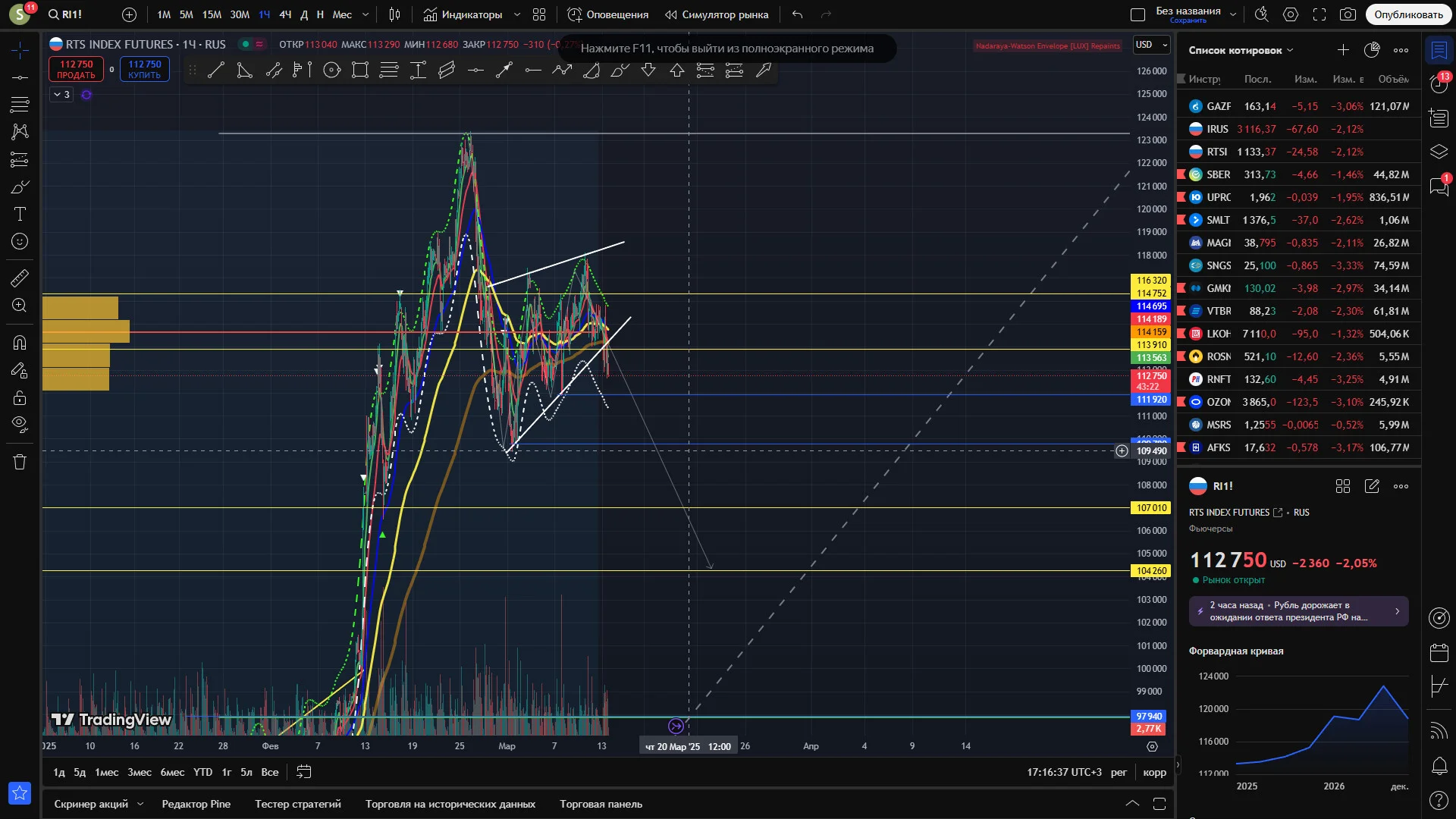1456x819 pixels.
Task: Open the go-to-date calendar icon
Action: (x=303, y=772)
